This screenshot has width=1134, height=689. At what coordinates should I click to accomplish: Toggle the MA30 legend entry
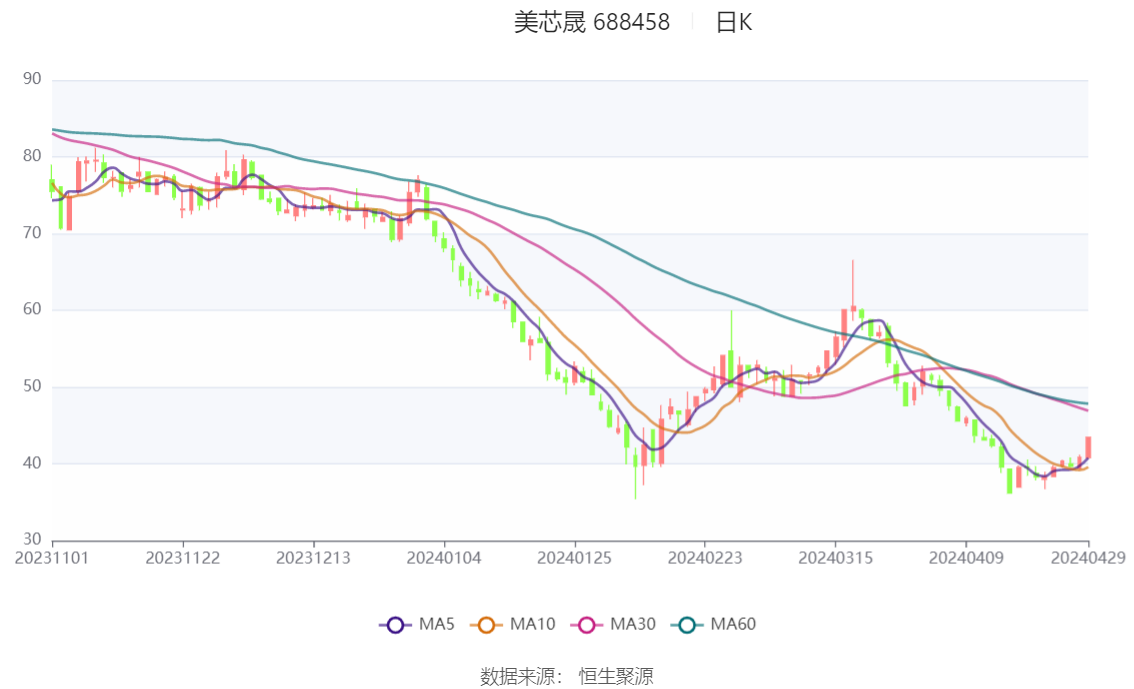(613, 625)
